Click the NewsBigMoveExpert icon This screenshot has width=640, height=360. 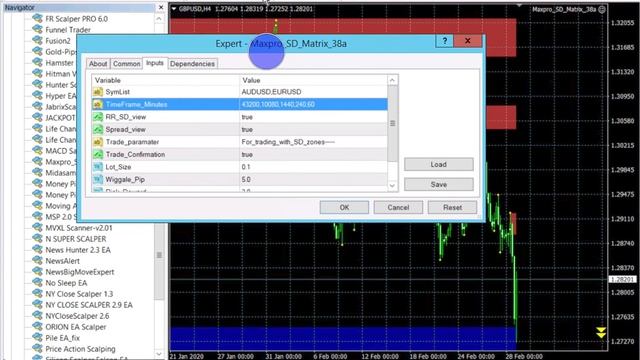[38, 272]
